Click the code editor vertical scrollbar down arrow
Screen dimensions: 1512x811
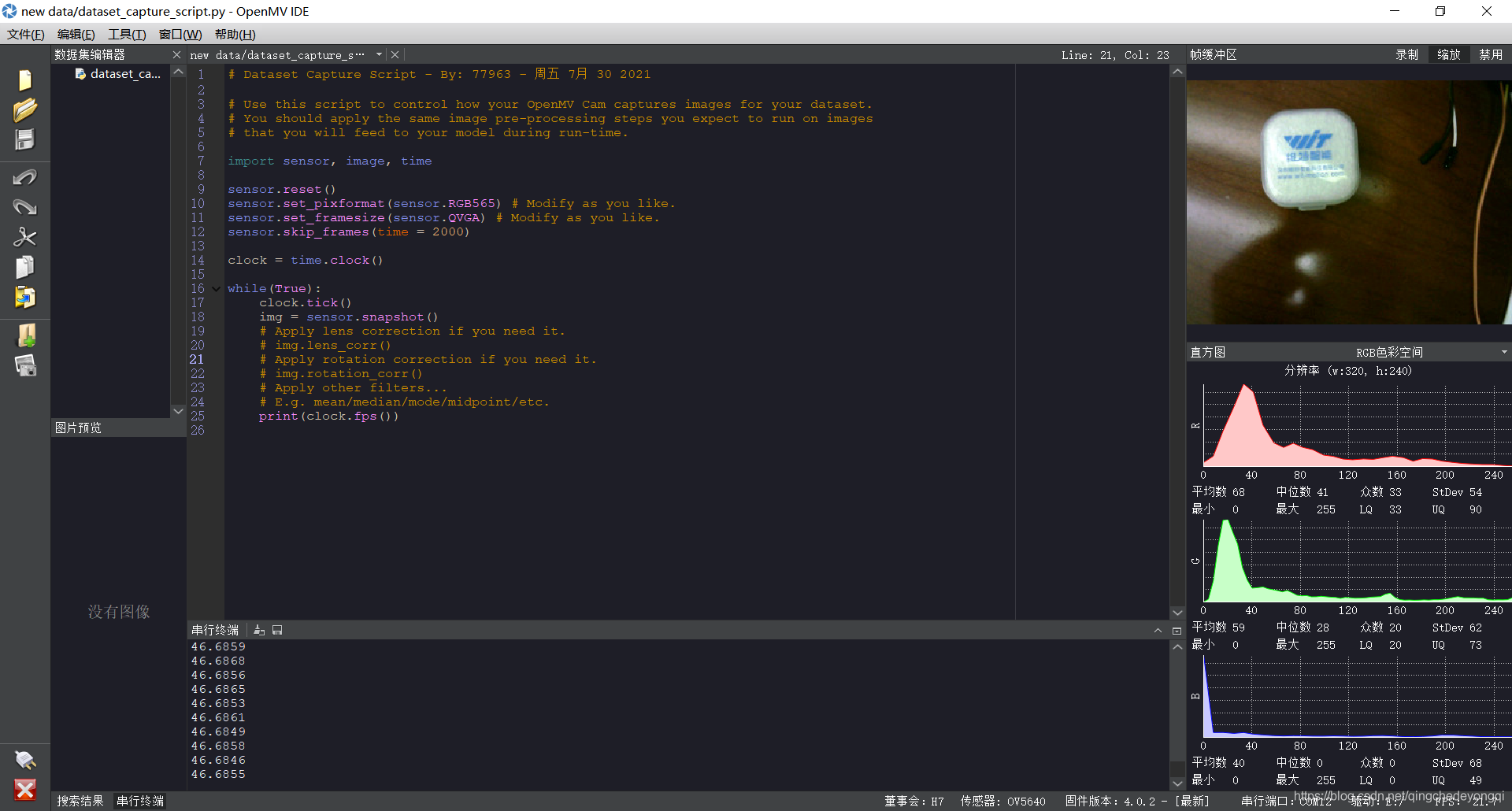pyautogui.click(x=1177, y=612)
